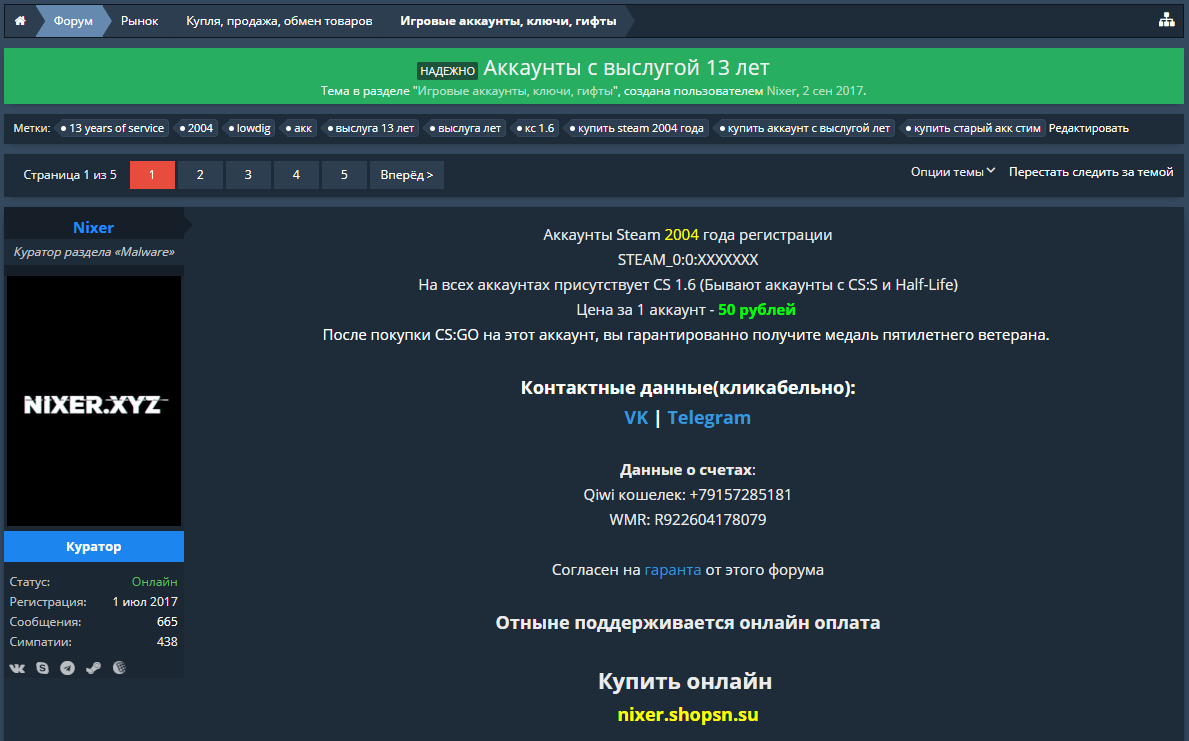Viewport: 1189px width, 741px height.
Task: Expand the 'Опции темы' dropdown
Action: [x=952, y=172]
